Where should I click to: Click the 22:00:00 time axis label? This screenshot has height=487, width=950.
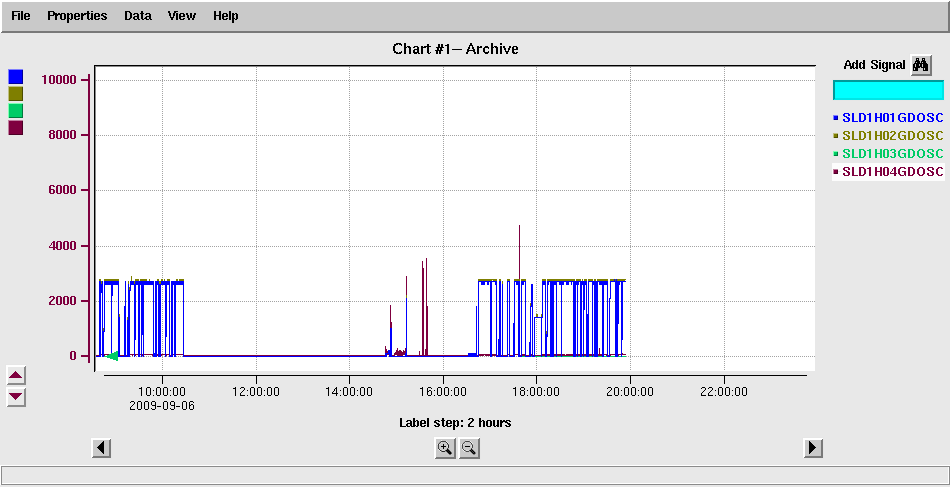point(724,392)
